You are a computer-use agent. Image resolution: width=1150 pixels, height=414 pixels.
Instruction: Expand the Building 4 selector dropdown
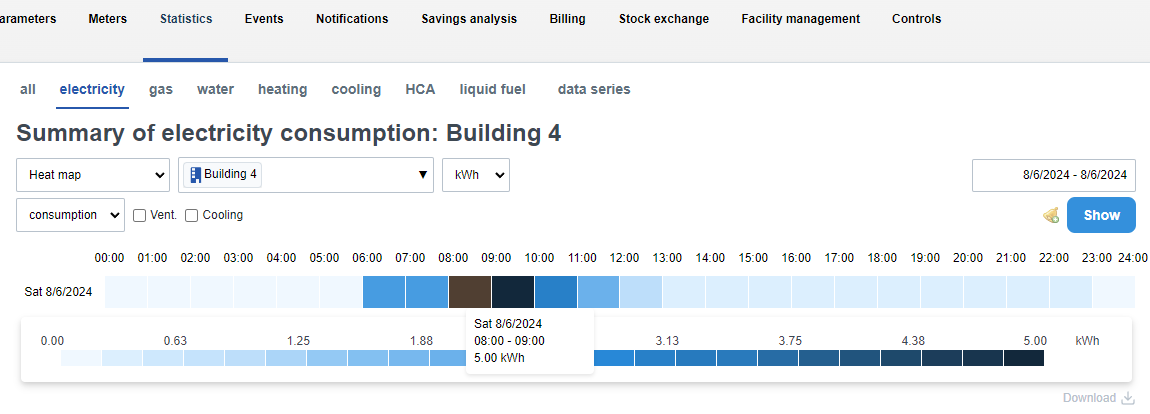(x=421, y=174)
